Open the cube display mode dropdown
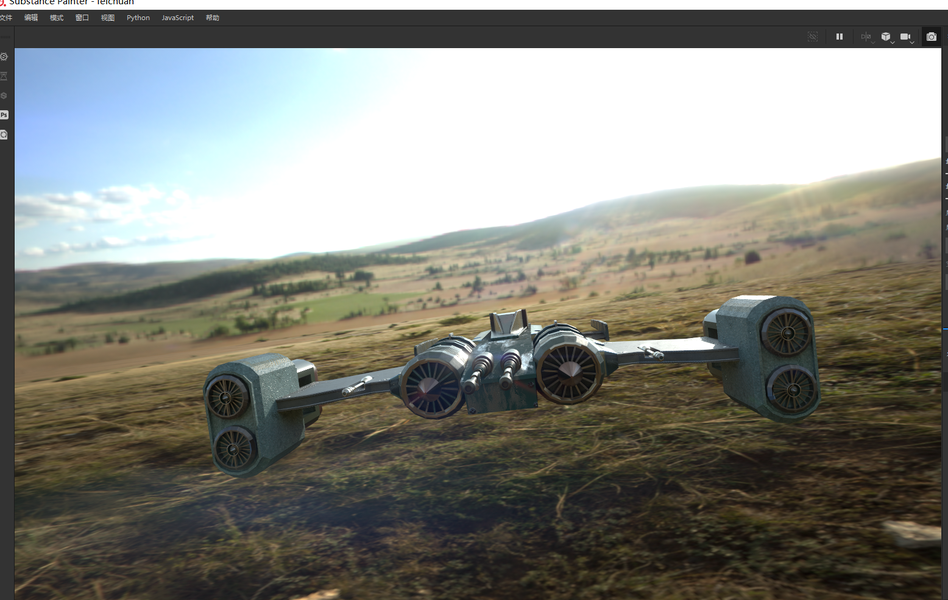The width and height of the screenshot is (948, 600). point(887,38)
